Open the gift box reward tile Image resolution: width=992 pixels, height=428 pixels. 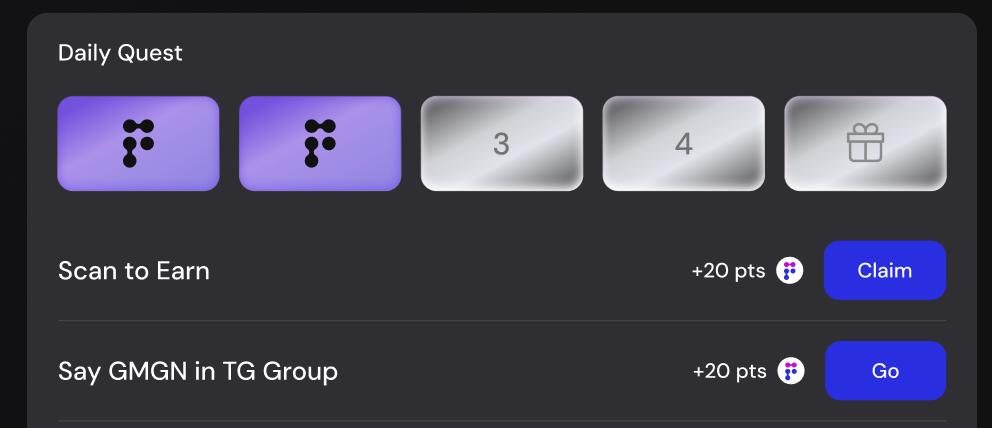click(865, 144)
